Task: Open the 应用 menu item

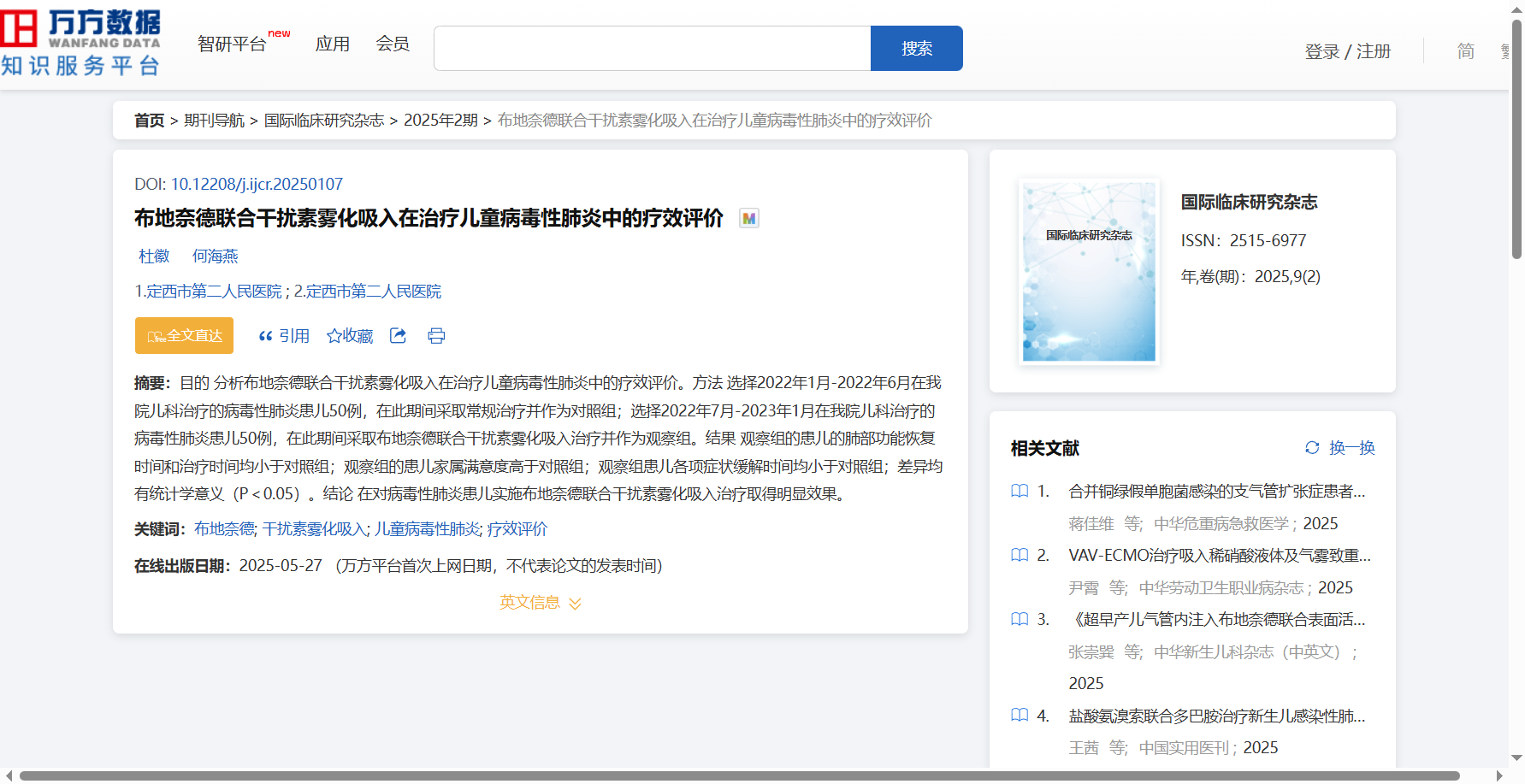Action: tap(332, 44)
